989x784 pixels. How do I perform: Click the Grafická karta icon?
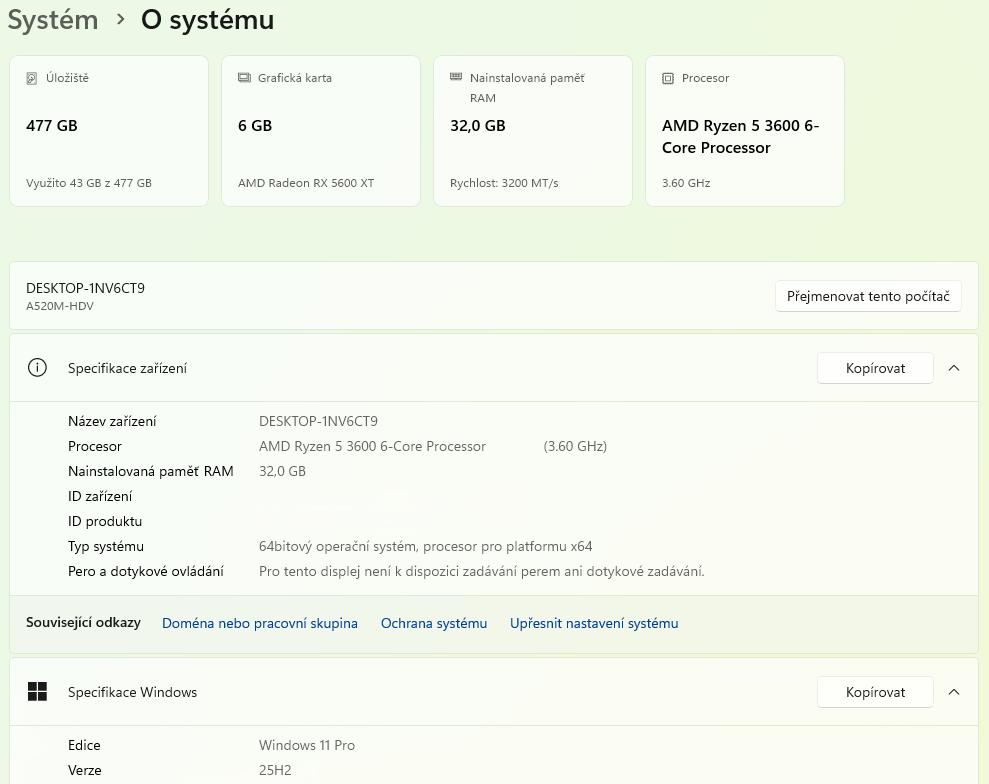pos(244,78)
